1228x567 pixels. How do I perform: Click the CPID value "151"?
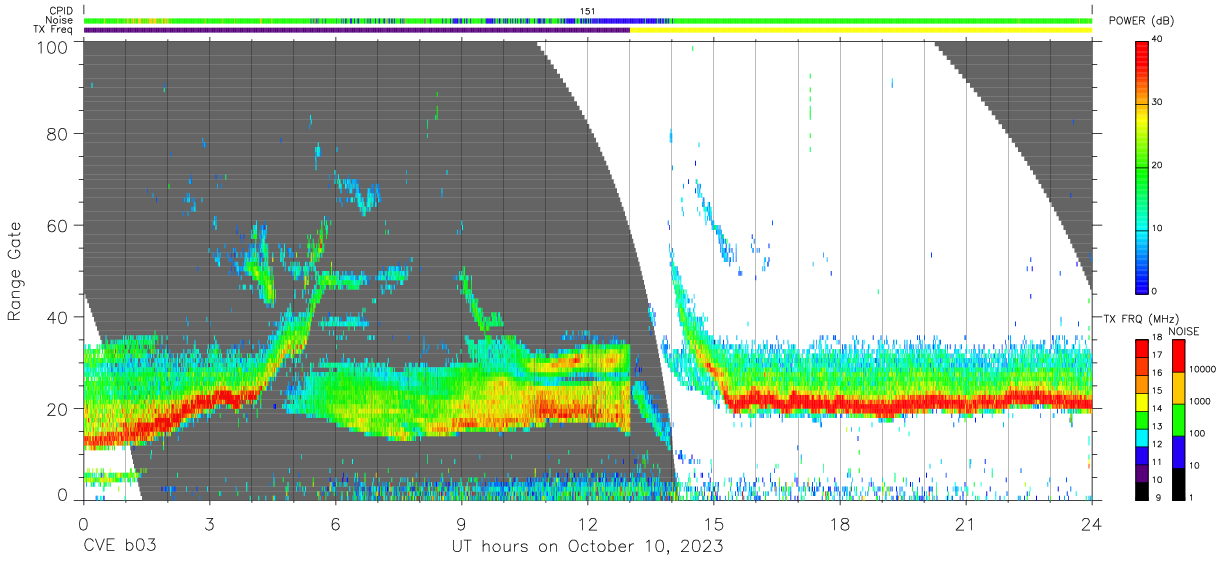(x=588, y=11)
